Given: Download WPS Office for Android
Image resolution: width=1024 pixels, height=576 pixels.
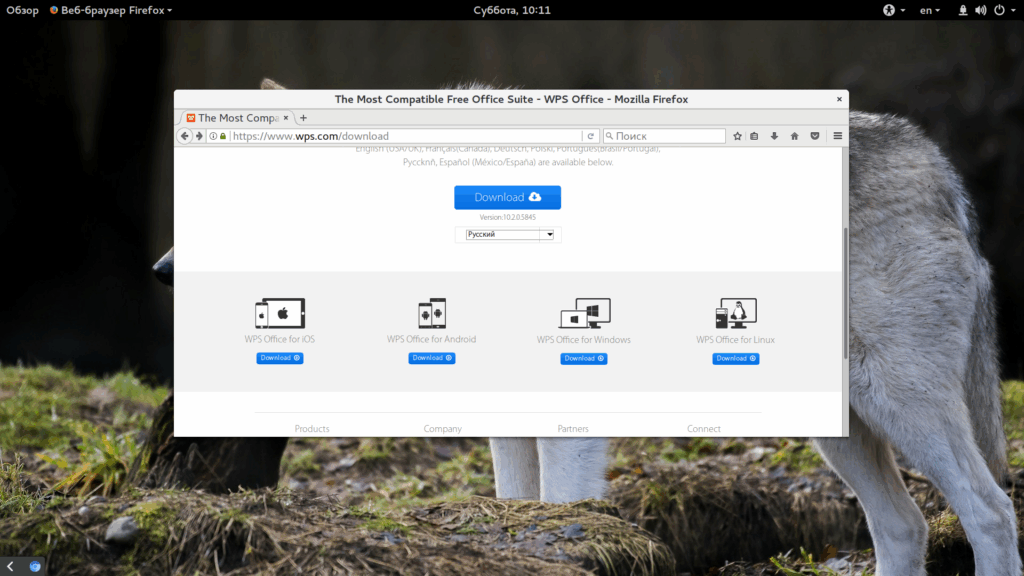Looking at the screenshot, I should tap(432, 358).
